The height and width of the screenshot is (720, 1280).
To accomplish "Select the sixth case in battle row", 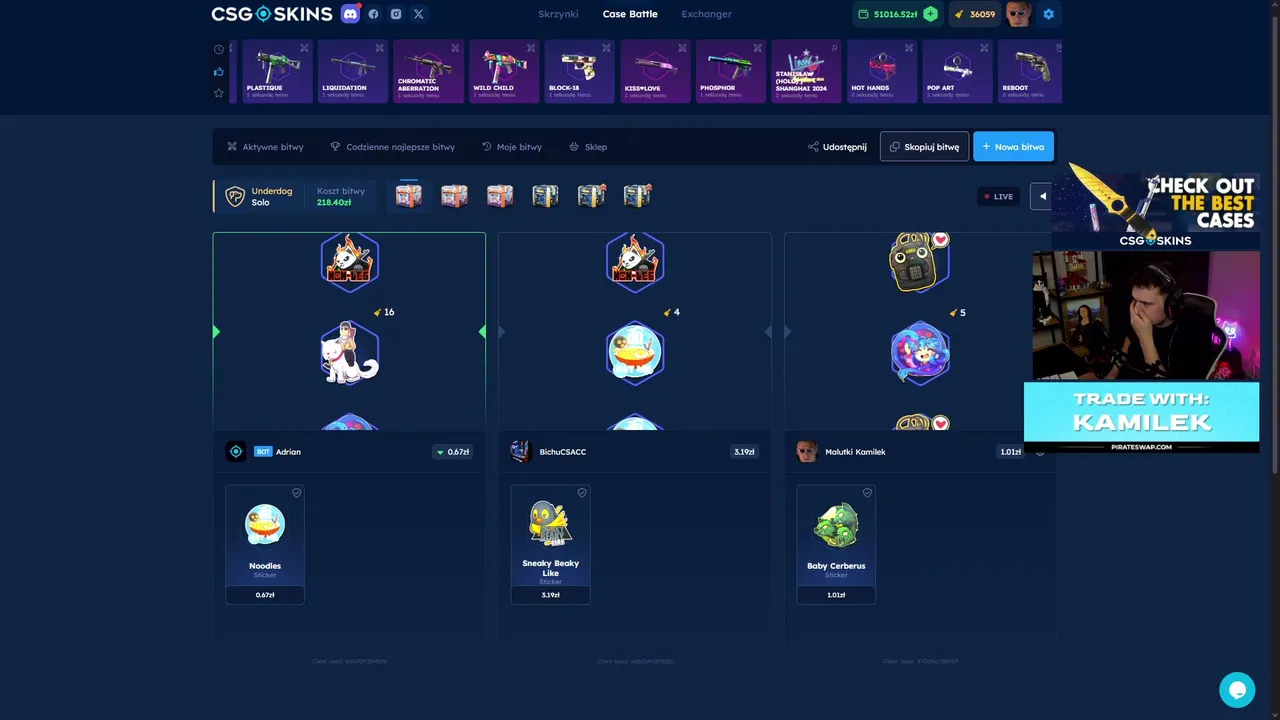I will 637,195.
